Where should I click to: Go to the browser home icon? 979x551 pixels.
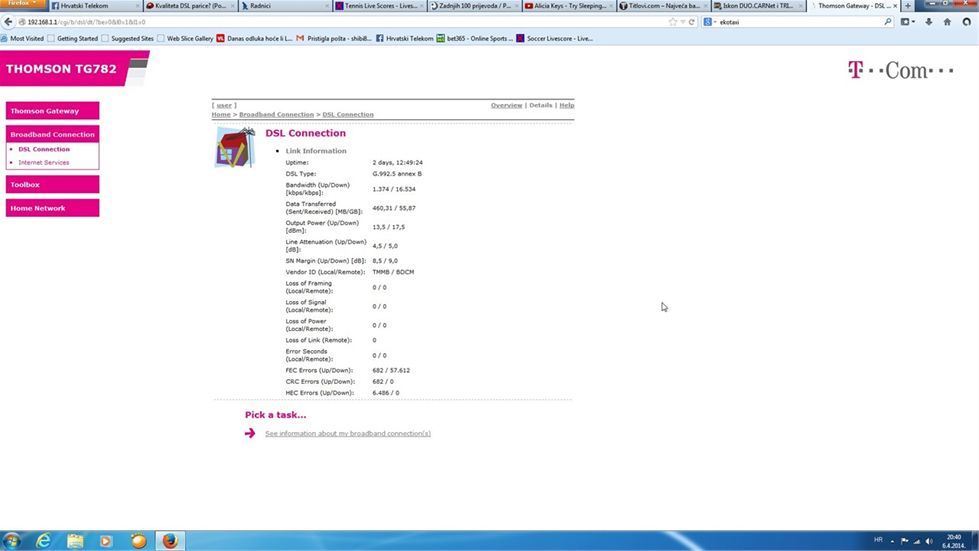click(947, 22)
